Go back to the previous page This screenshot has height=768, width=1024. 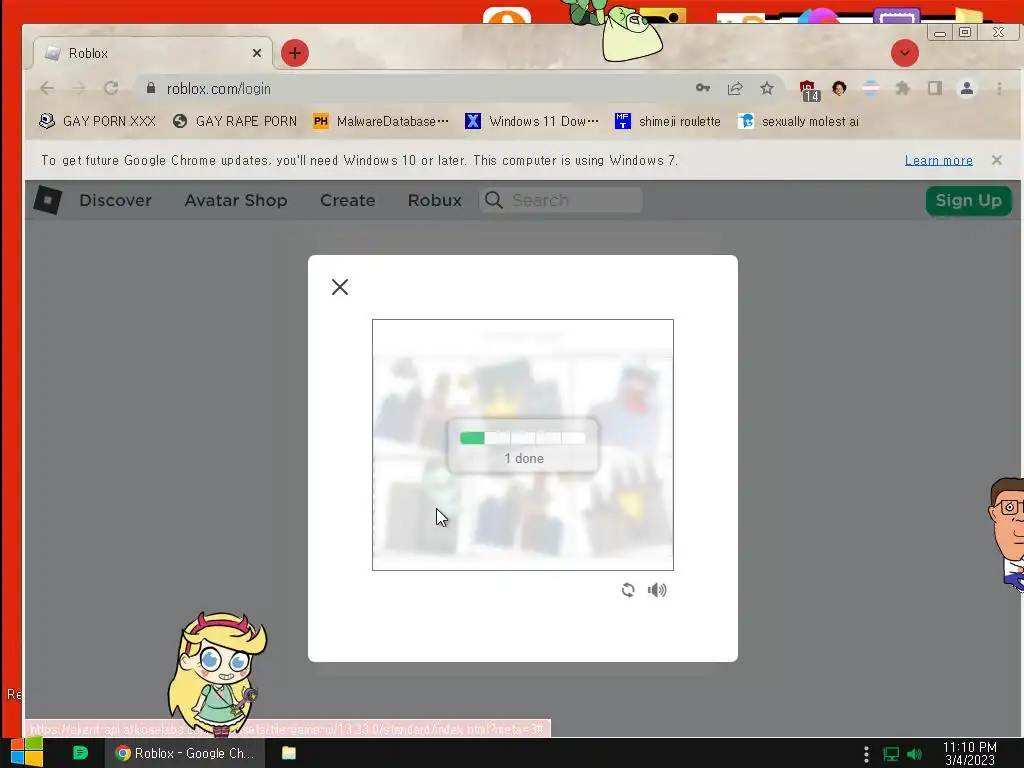click(47, 88)
